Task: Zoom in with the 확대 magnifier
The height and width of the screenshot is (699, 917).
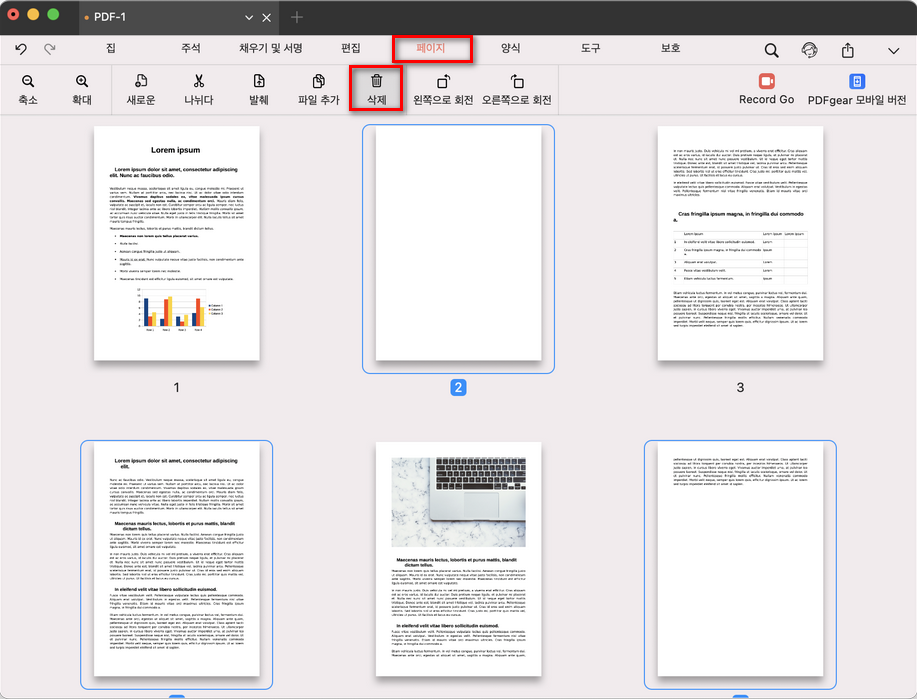Action: [x=82, y=82]
